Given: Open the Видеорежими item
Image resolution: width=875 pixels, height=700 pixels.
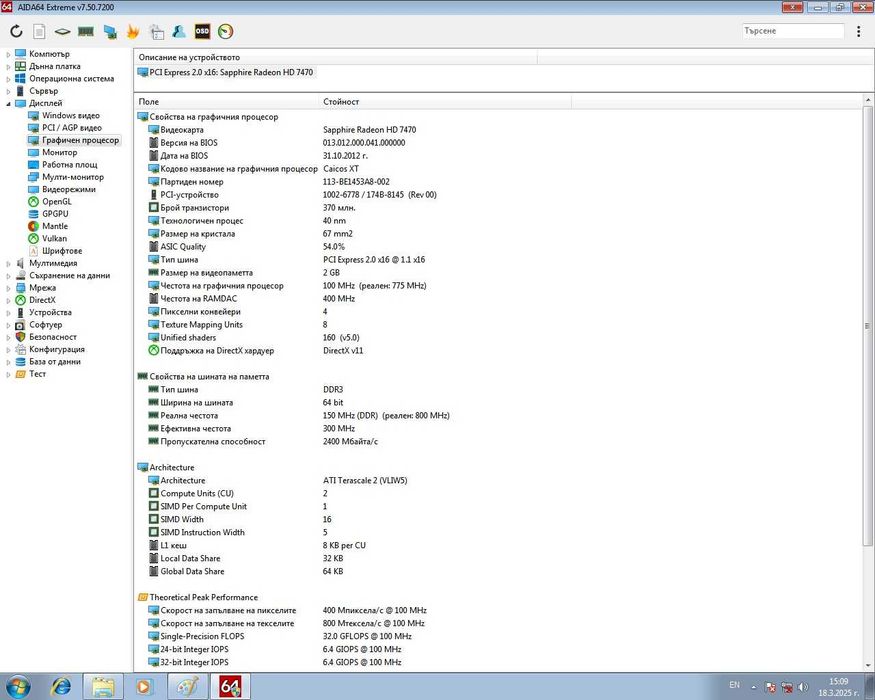Looking at the screenshot, I should click(69, 189).
